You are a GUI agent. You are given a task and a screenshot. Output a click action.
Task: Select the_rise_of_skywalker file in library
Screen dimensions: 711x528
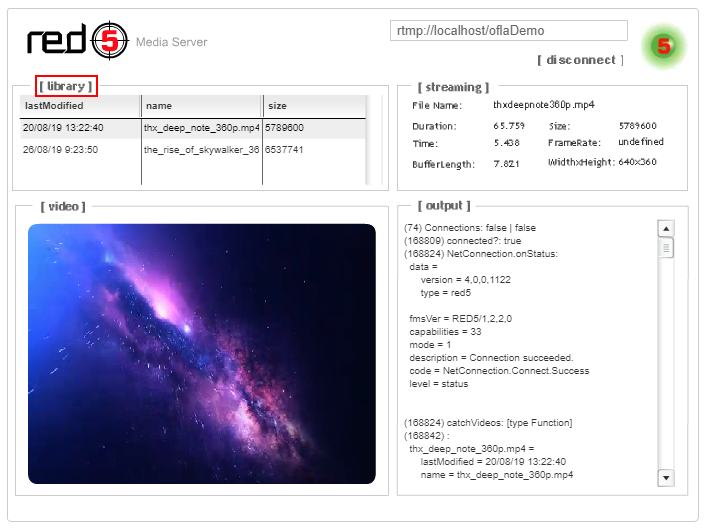click(x=202, y=150)
